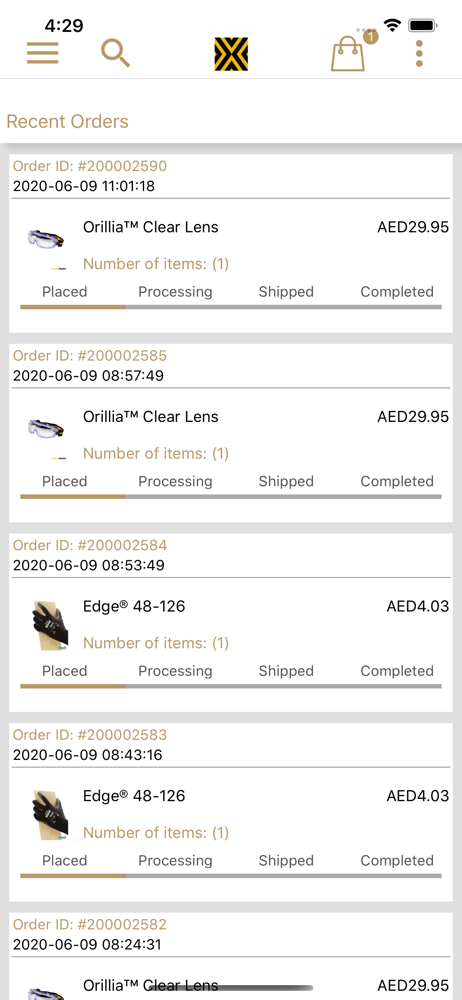
Task: Tap Orillia Clear Lens in order #200002585
Action: click(x=151, y=417)
